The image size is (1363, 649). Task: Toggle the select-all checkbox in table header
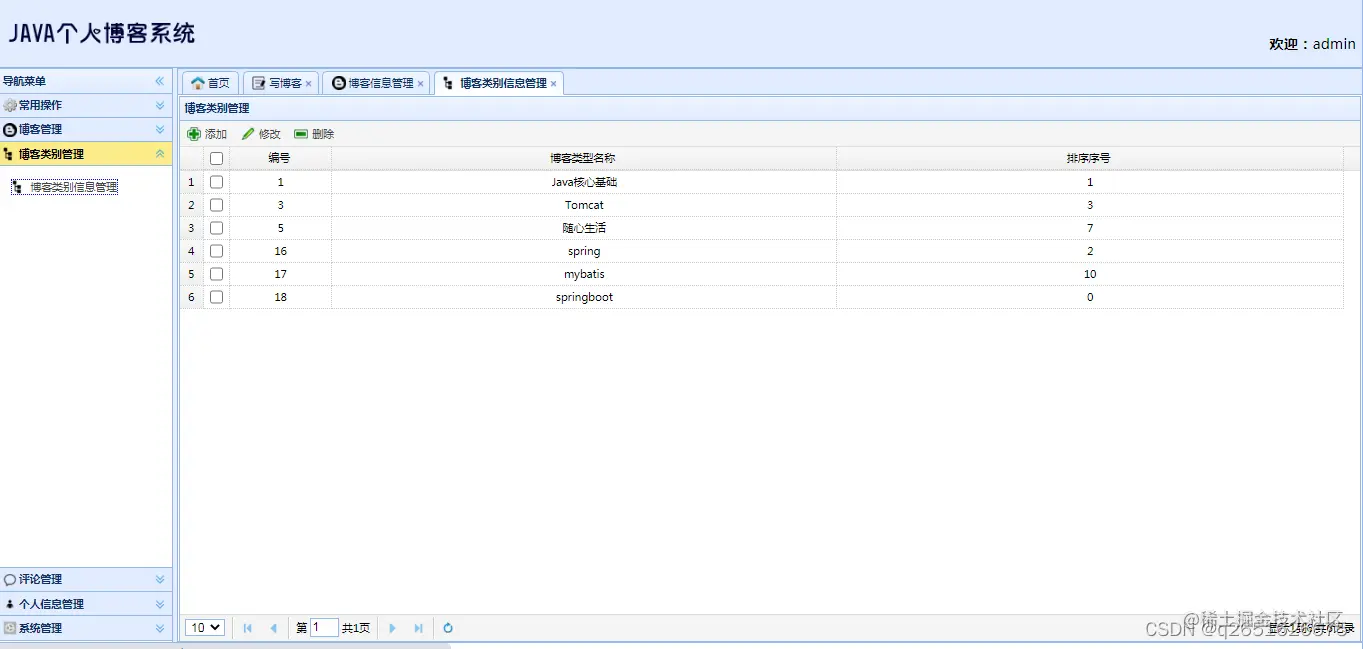216,158
